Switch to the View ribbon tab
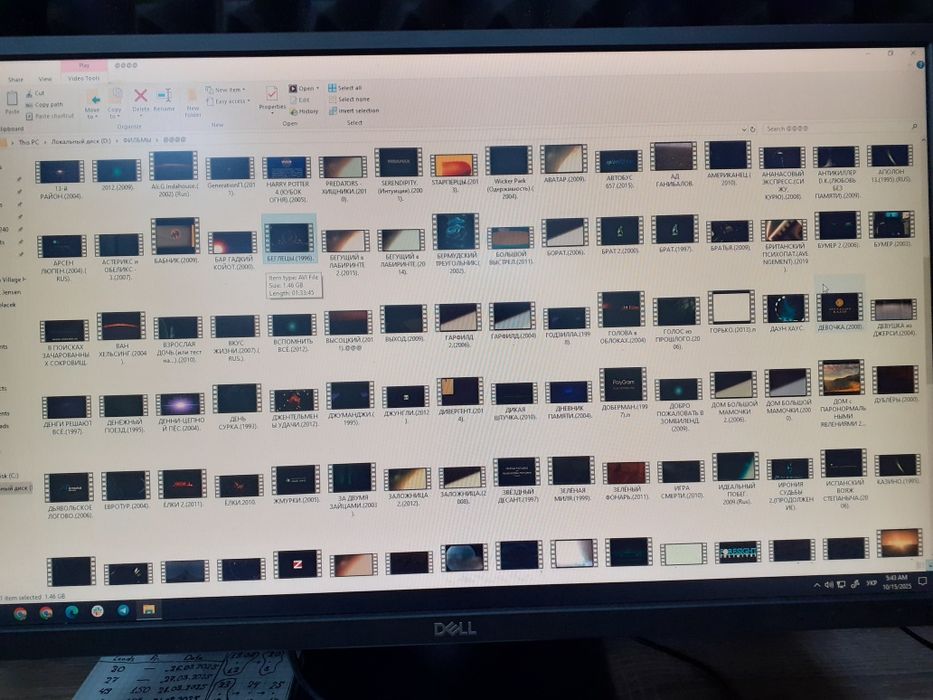The image size is (933, 700). click(x=45, y=79)
